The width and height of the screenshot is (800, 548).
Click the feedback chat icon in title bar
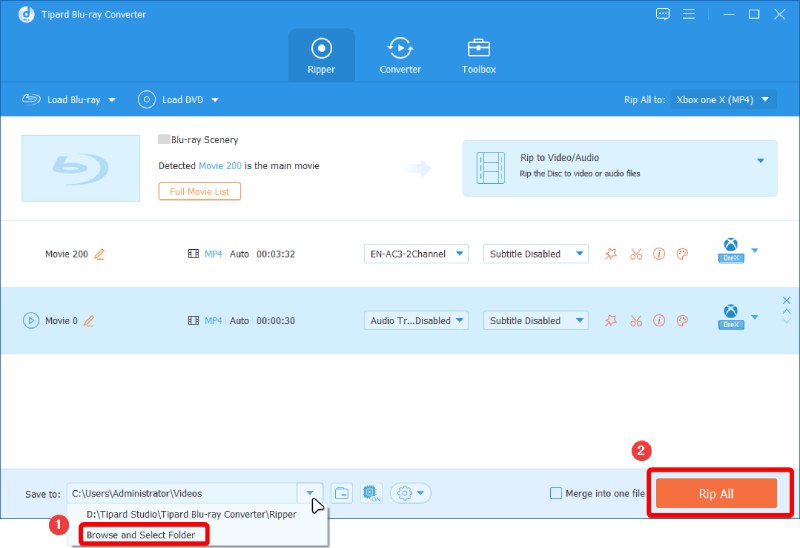pyautogui.click(x=663, y=14)
